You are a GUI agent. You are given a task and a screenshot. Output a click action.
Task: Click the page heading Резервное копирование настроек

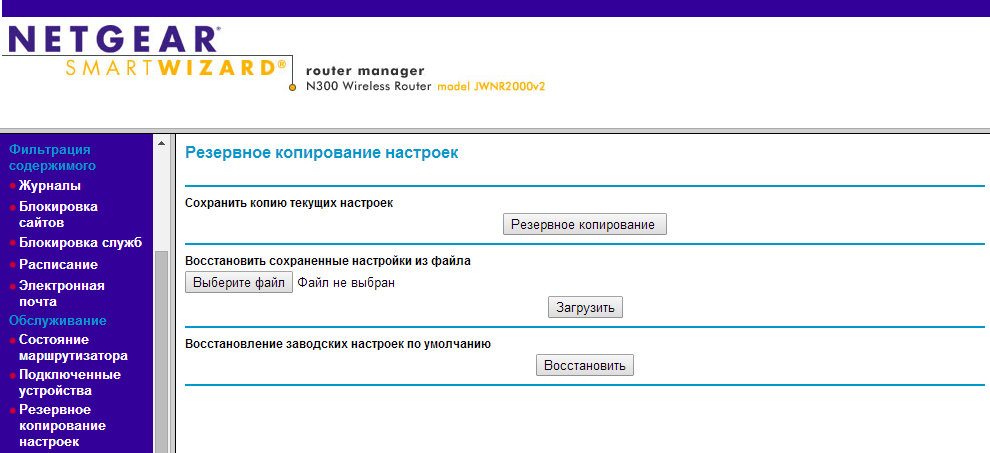[x=321, y=153]
